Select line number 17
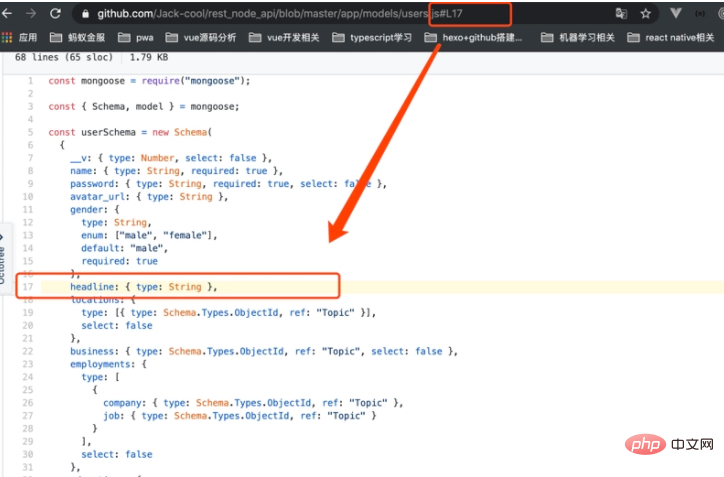The width and height of the screenshot is (724, 477). (x=28, y=287)
